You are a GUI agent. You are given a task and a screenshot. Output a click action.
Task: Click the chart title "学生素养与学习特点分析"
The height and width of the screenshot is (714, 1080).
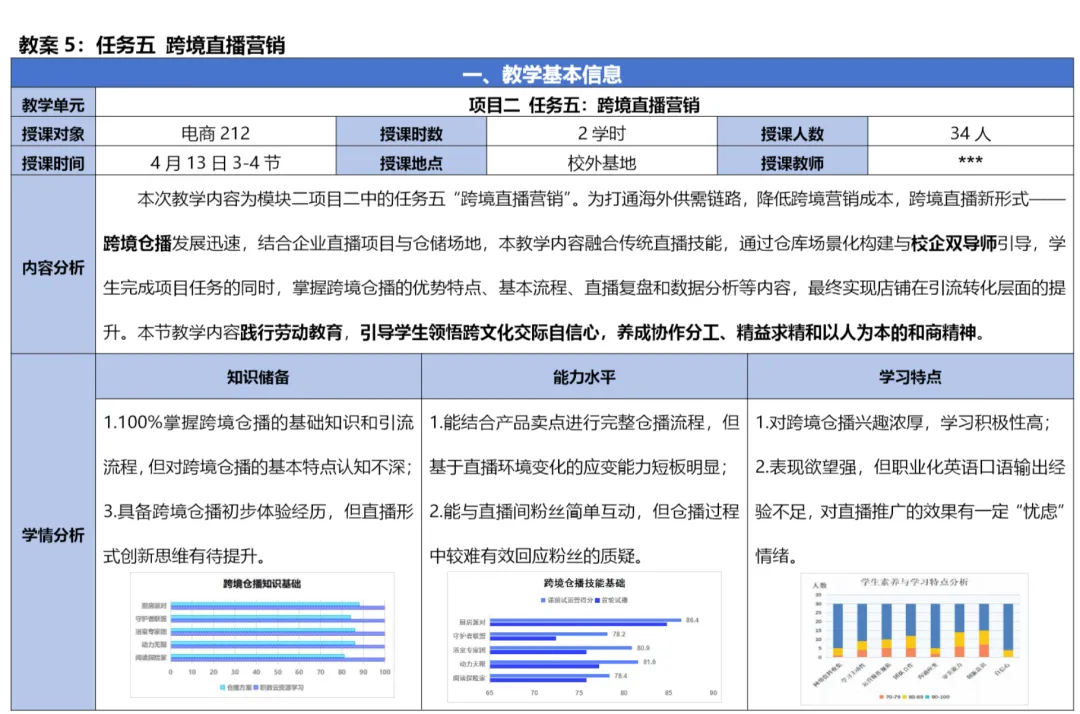tap(914, 582)
